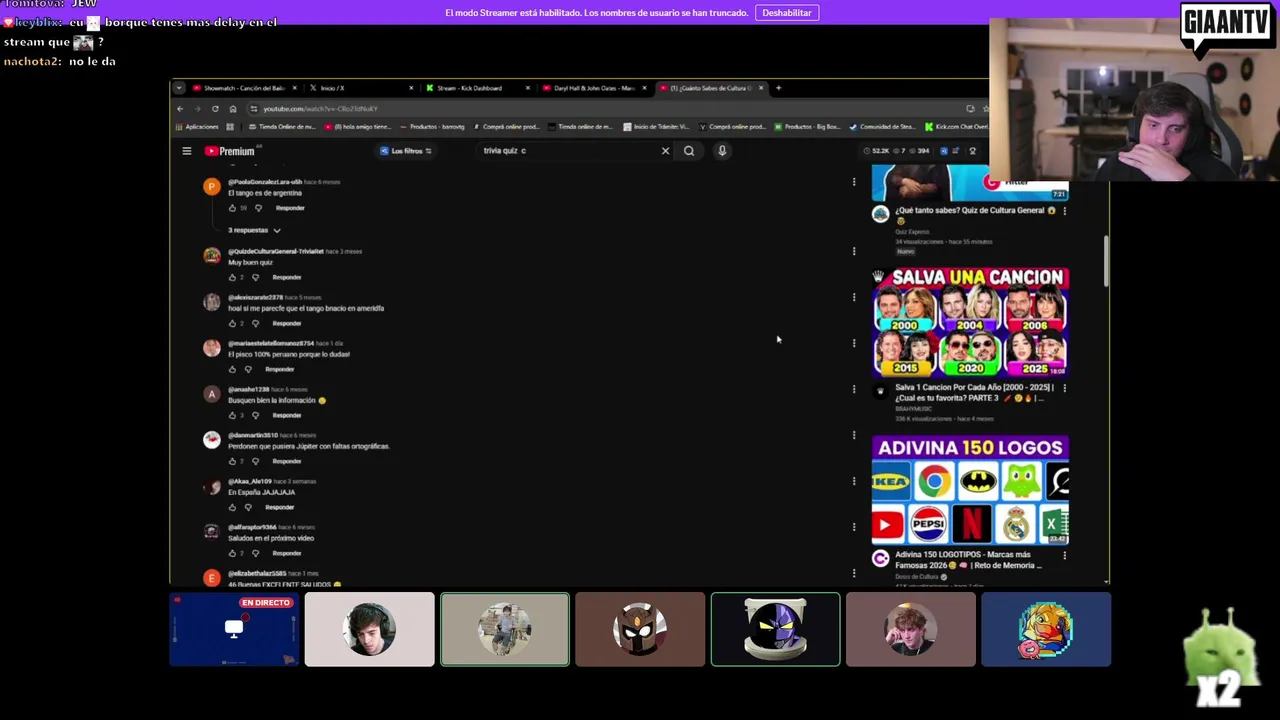This screenshot has width=1280, height=720.
Task: Like the comment "Muy buen quiz"
Action: 232,277
